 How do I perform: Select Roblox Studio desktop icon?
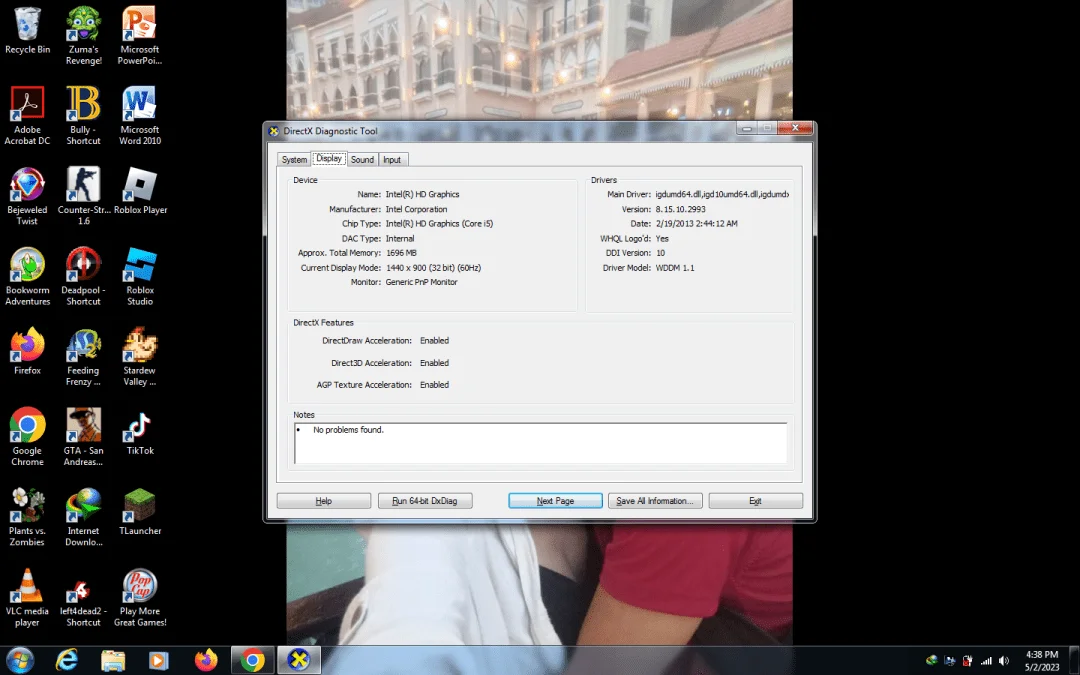coord(140,276)
